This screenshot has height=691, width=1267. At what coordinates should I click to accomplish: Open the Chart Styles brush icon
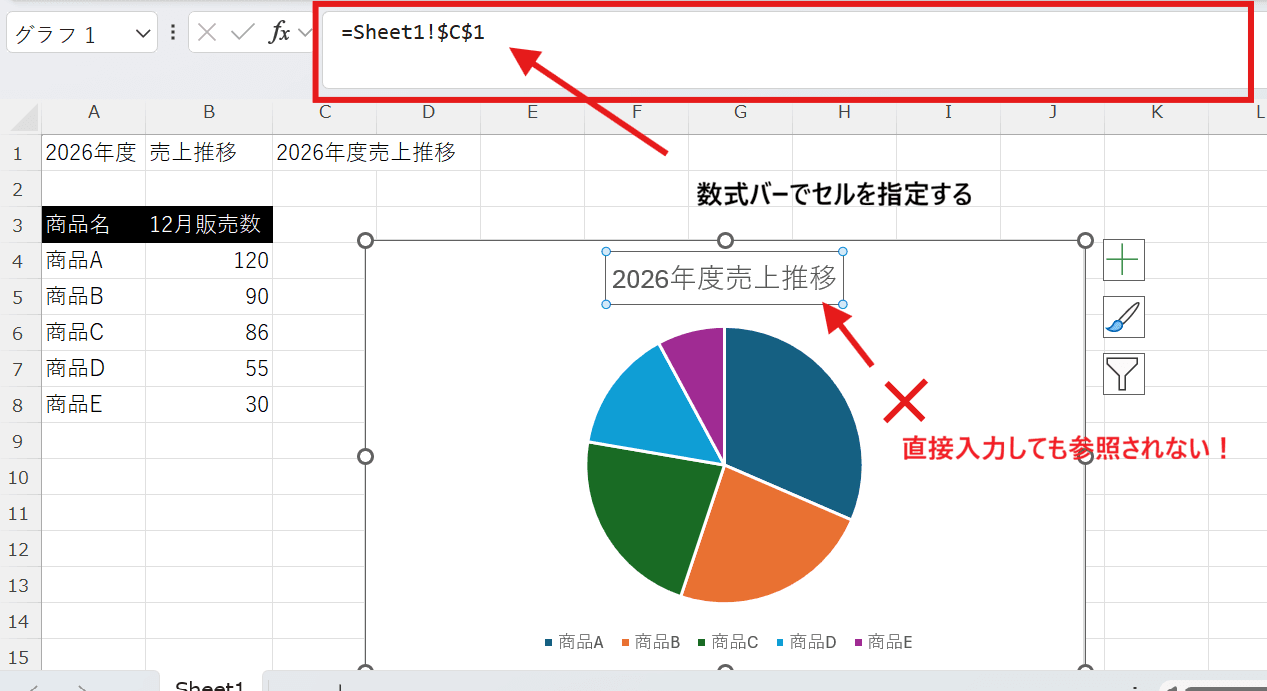[x=1123, y=317]
